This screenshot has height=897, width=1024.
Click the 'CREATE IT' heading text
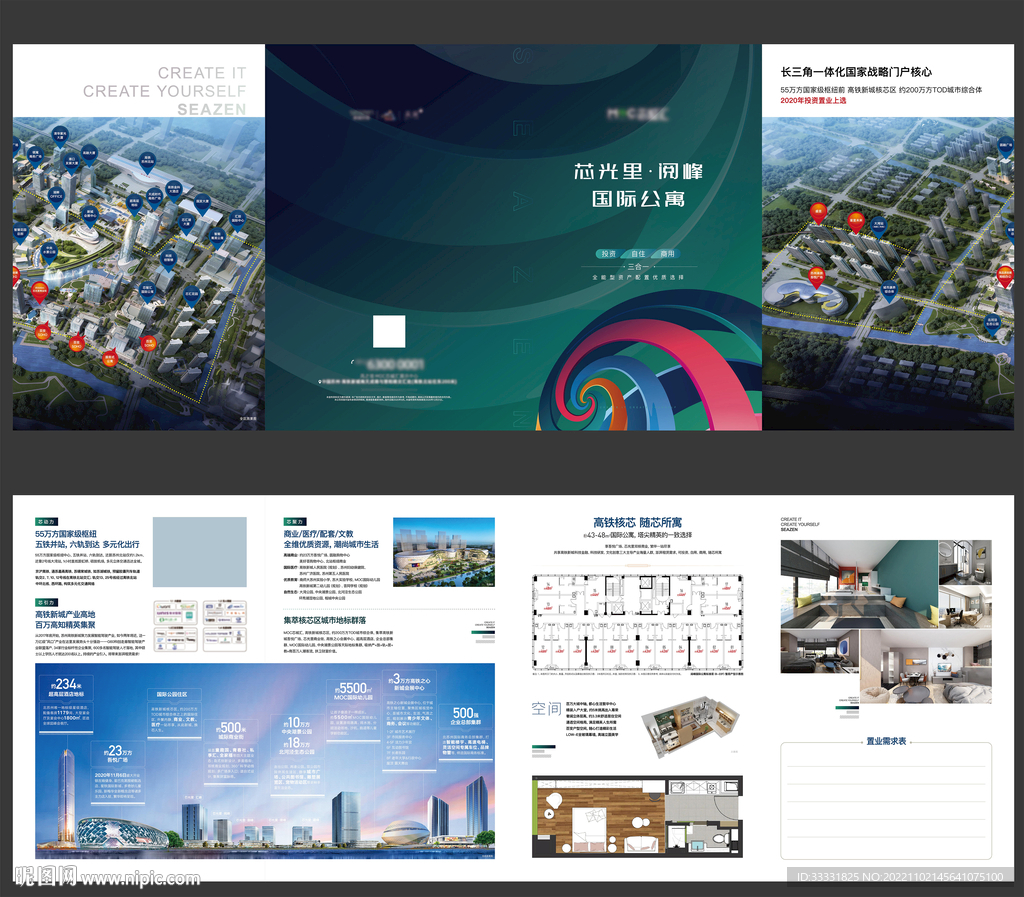pyautogui.click(x=202, y=72)
